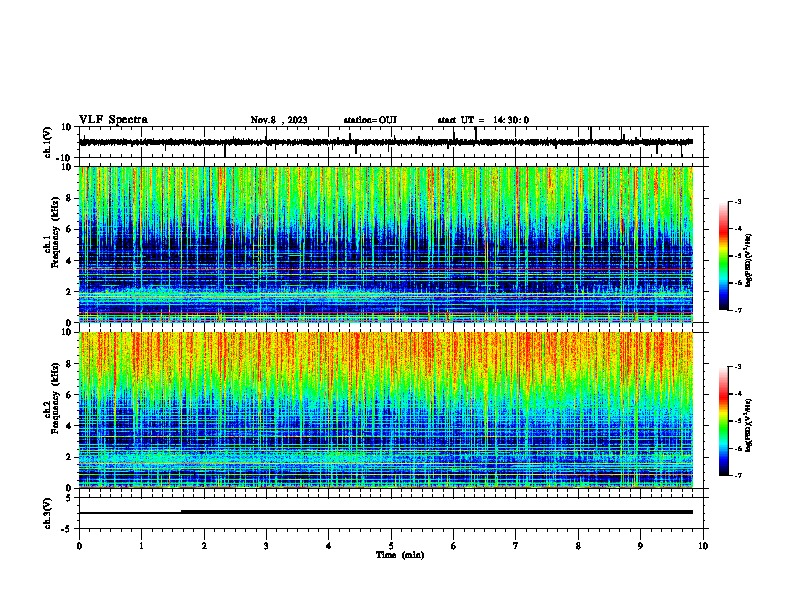Click the time axis tick label "7"
The height and width of the screenshot is (612, 792).
point(516,546)
